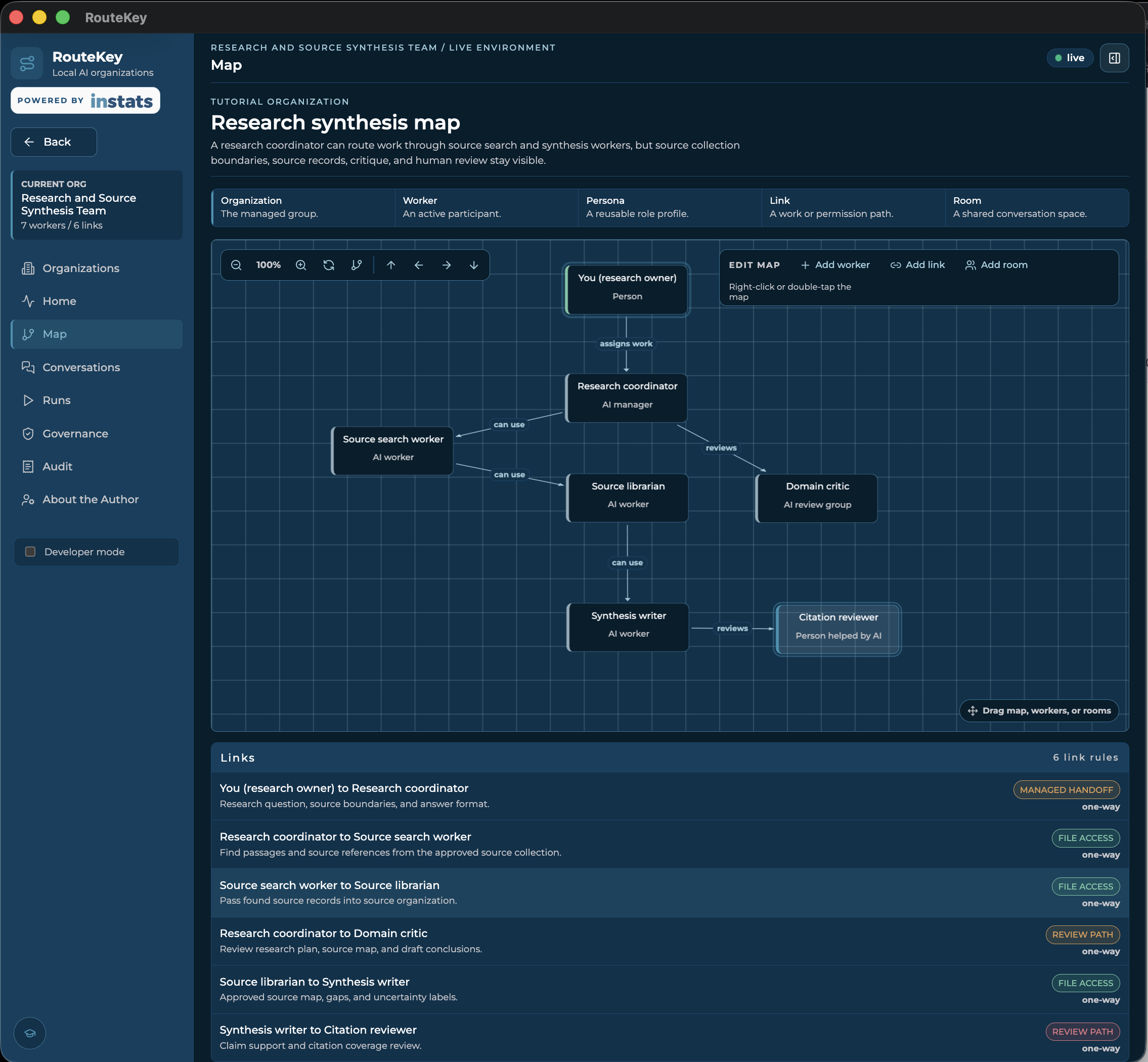Open the Research coordinator to Domain critic link

pos(670,941)
